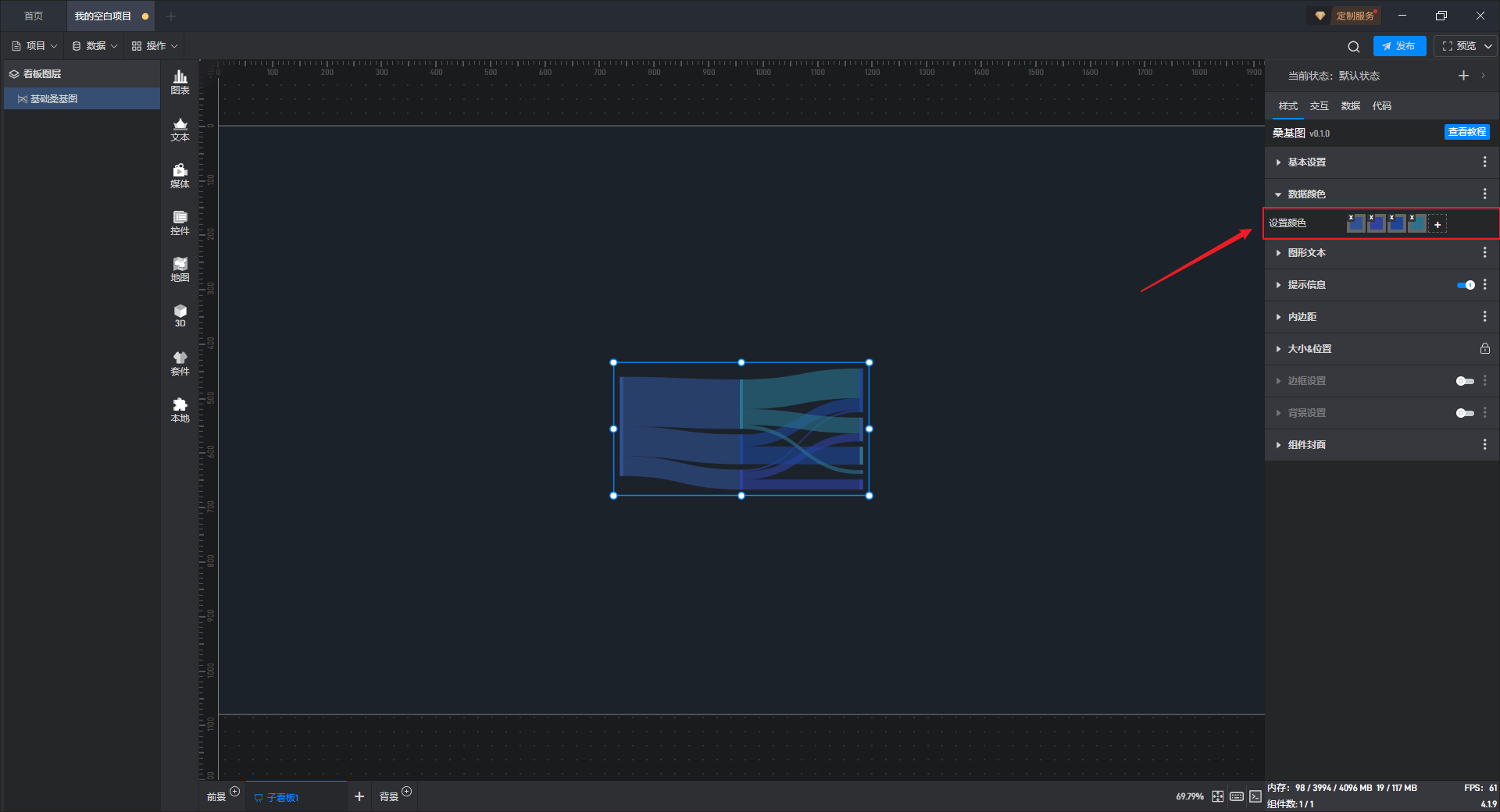Click the 控件 controls icon
Viewport: 1500px width, 812px height.
coord(180,223)
